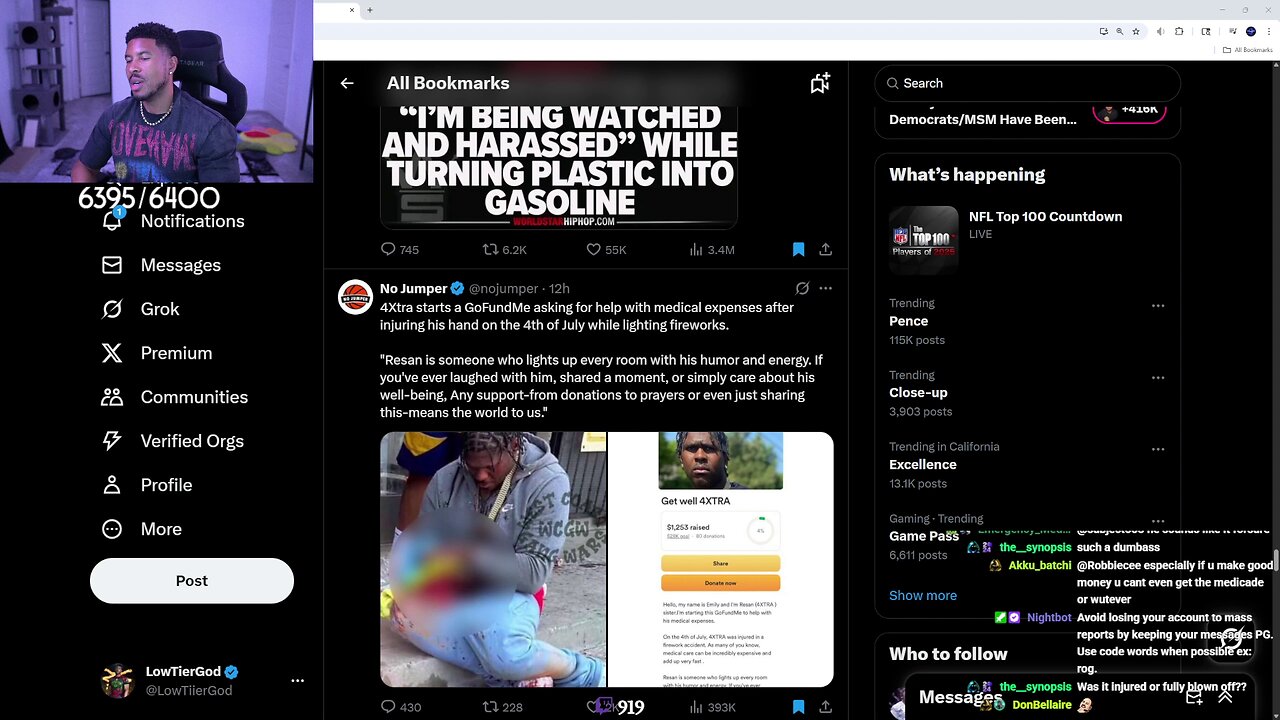
Task: Open the No Jumper display name link
Action: [x=413, y=288]
